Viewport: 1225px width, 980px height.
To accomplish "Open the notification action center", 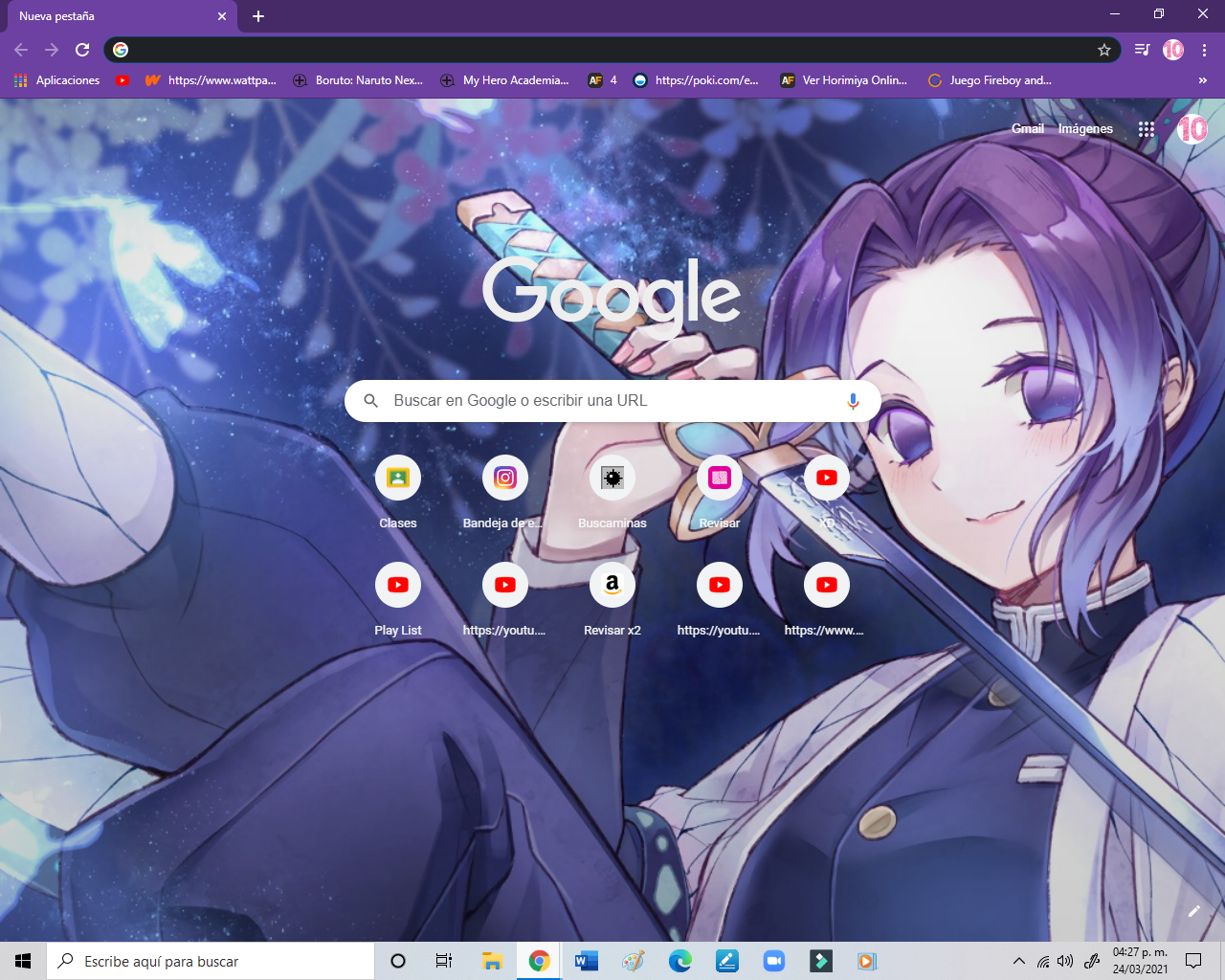I will click(x=1193, y=961).
